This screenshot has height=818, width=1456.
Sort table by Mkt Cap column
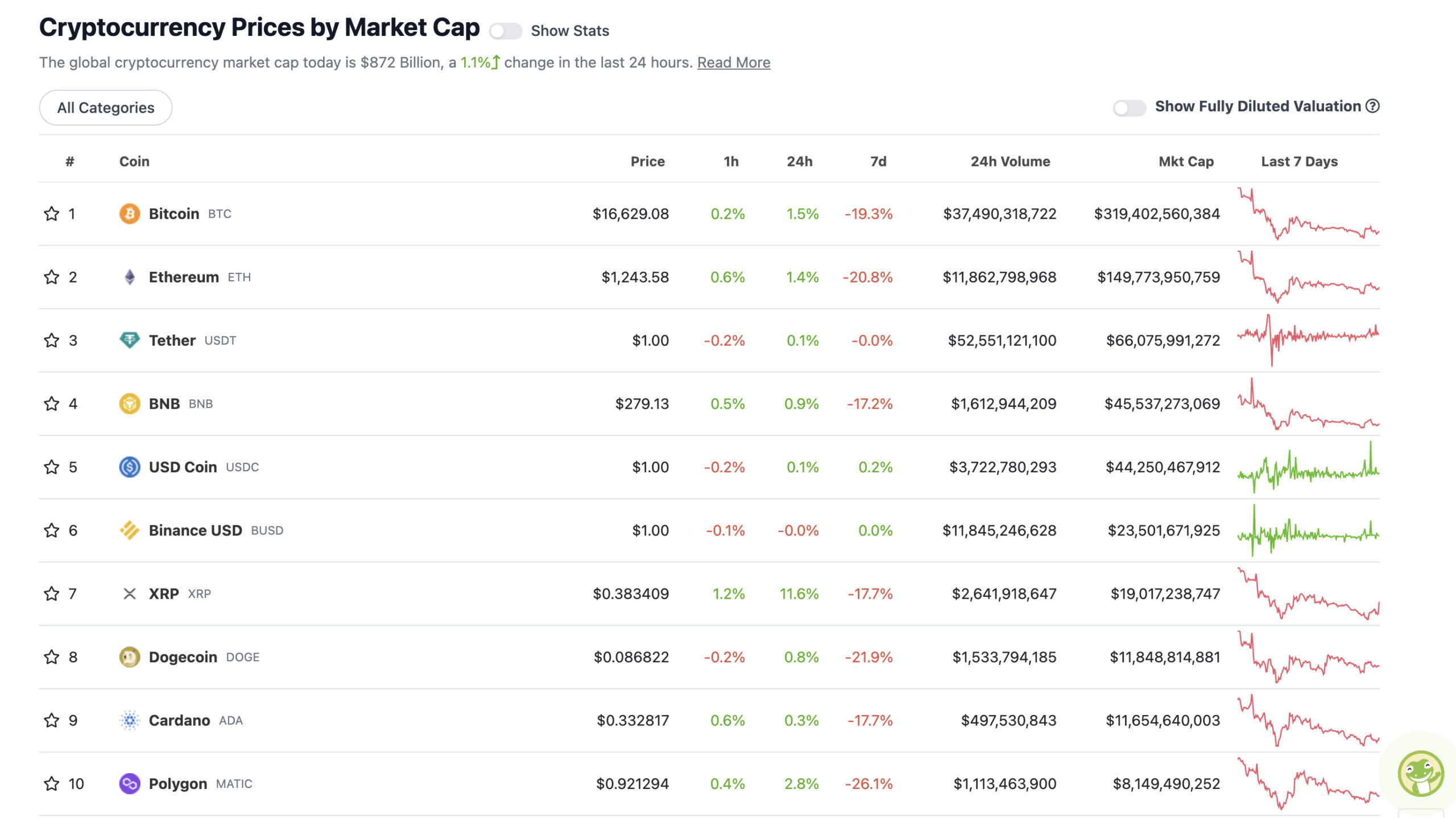pos(1186,161)
